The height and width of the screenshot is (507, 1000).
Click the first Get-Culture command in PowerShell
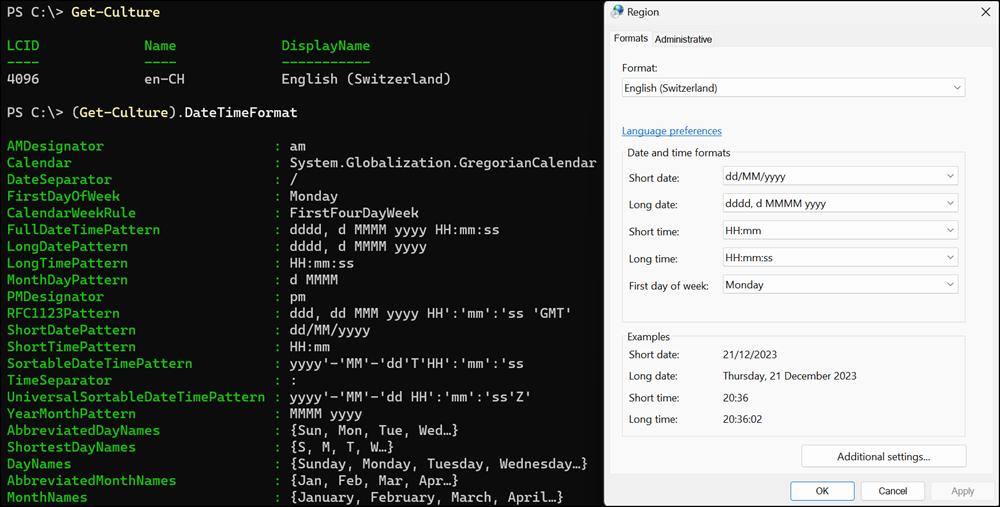click(x=115, y=12)
